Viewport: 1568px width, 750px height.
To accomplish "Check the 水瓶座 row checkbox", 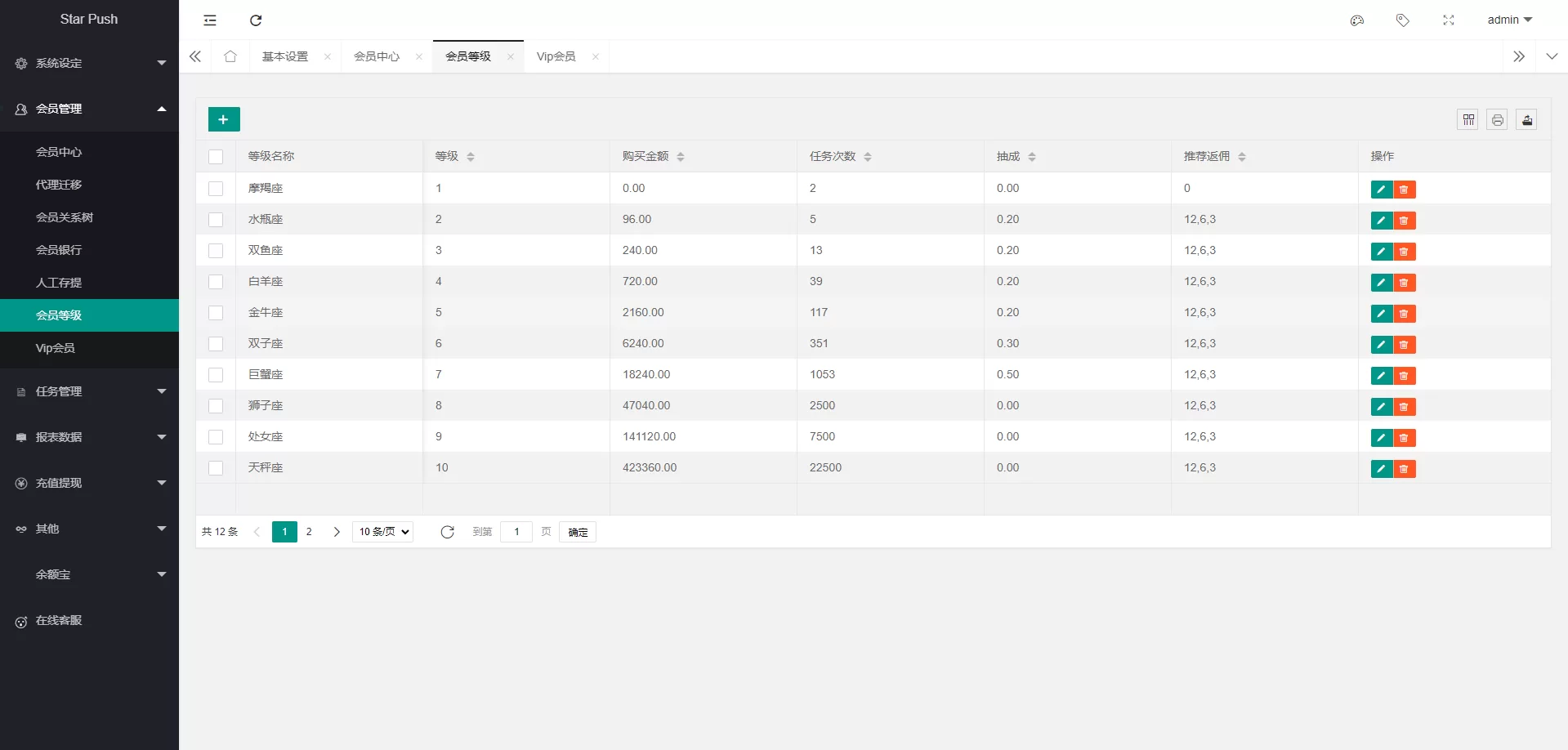I will click(x=216, y=220).
